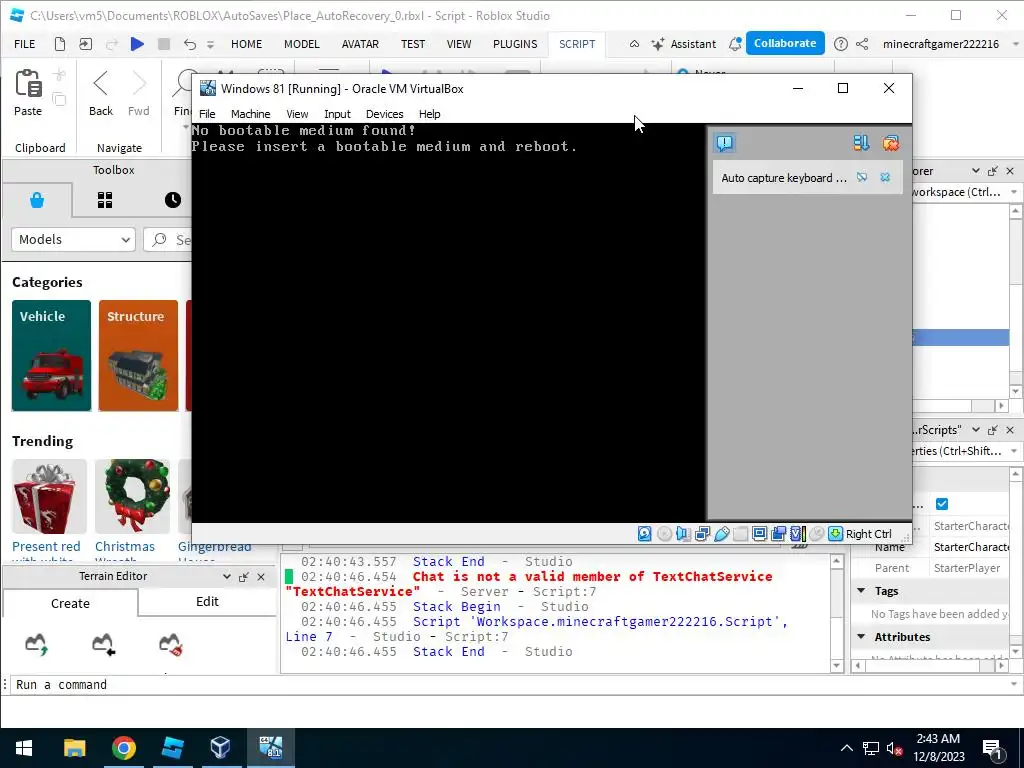Click the Import terrain icon in Terrain Editor
The image size is (1024, 768).
[104, 644]
